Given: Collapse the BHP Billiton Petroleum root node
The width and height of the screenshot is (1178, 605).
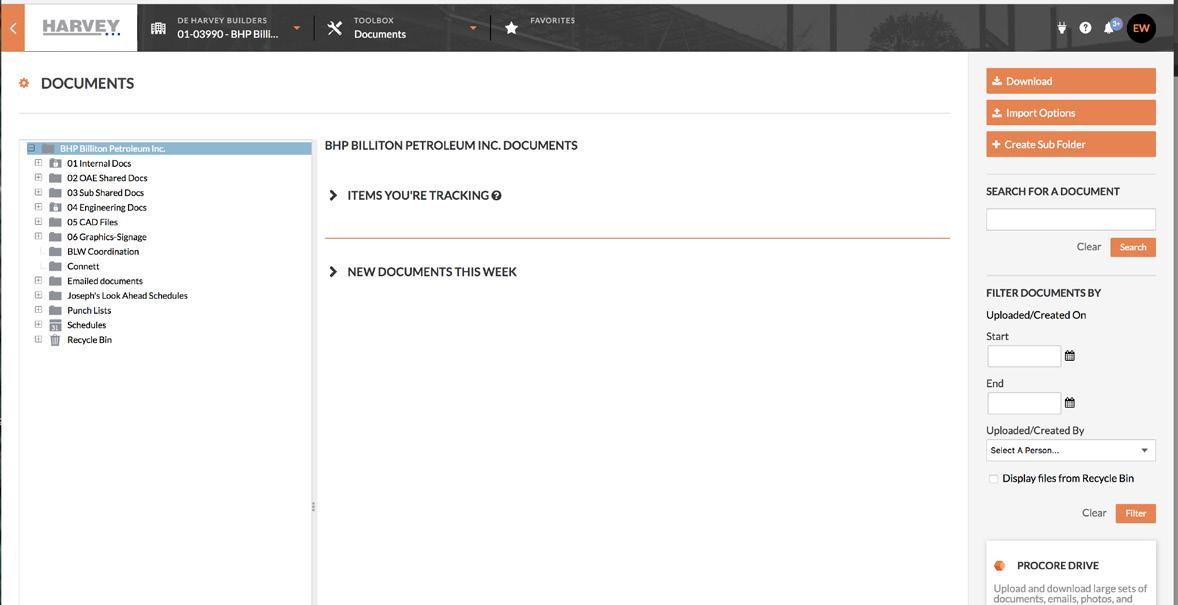Looking at the screenshot, I should (32, 149).
